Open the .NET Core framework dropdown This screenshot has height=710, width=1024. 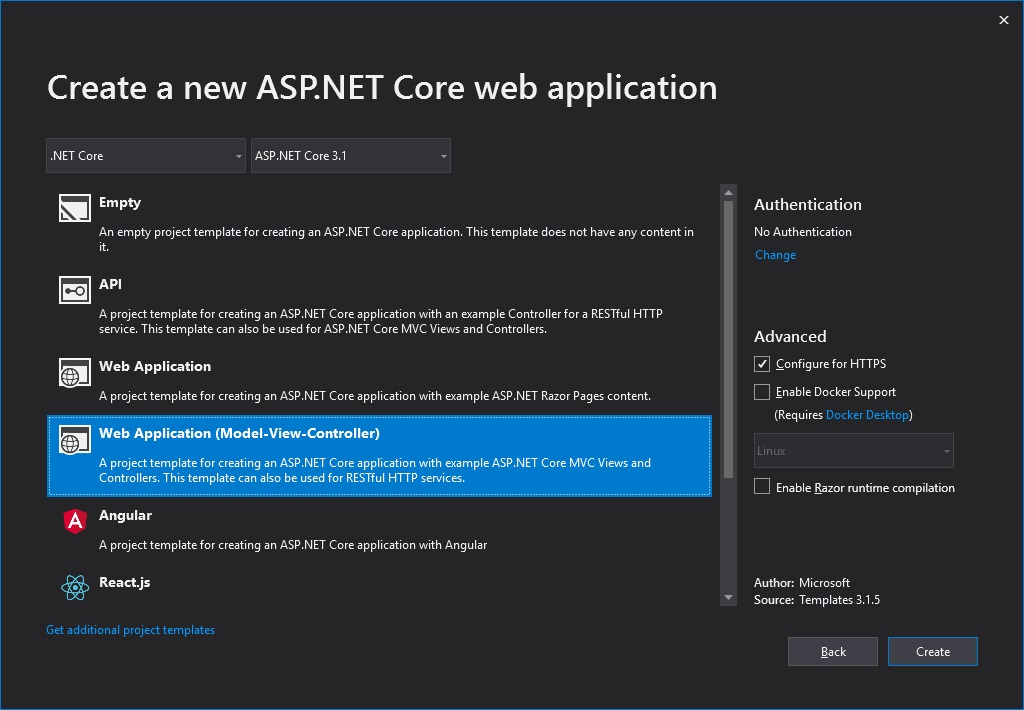pos(145,156)
